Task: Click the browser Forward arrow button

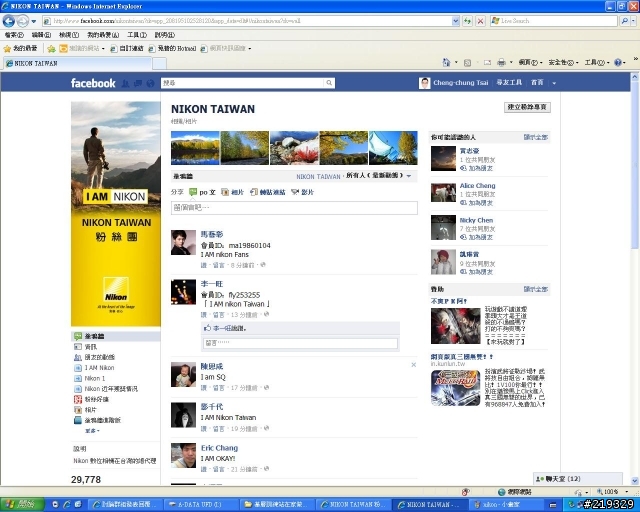Action: pos(22,21)
